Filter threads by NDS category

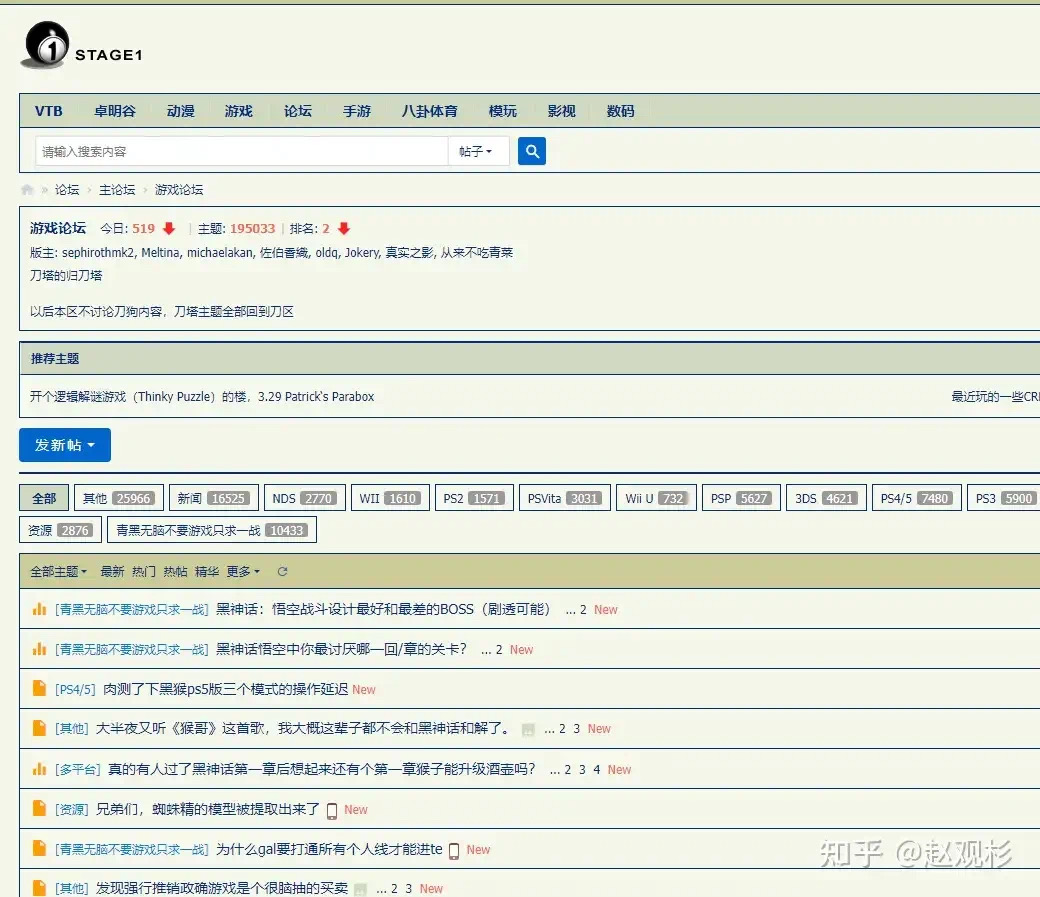pyautogui.click(x=304, y=498)
